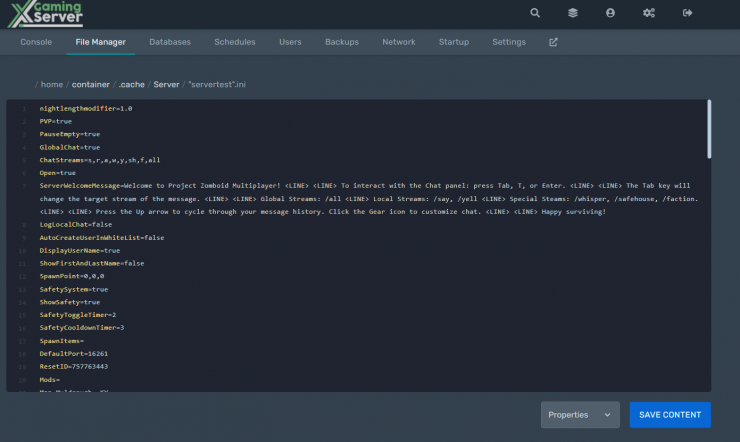Open the account profile icon
Viewport: 740px width, 442px height.
(610, 13)
